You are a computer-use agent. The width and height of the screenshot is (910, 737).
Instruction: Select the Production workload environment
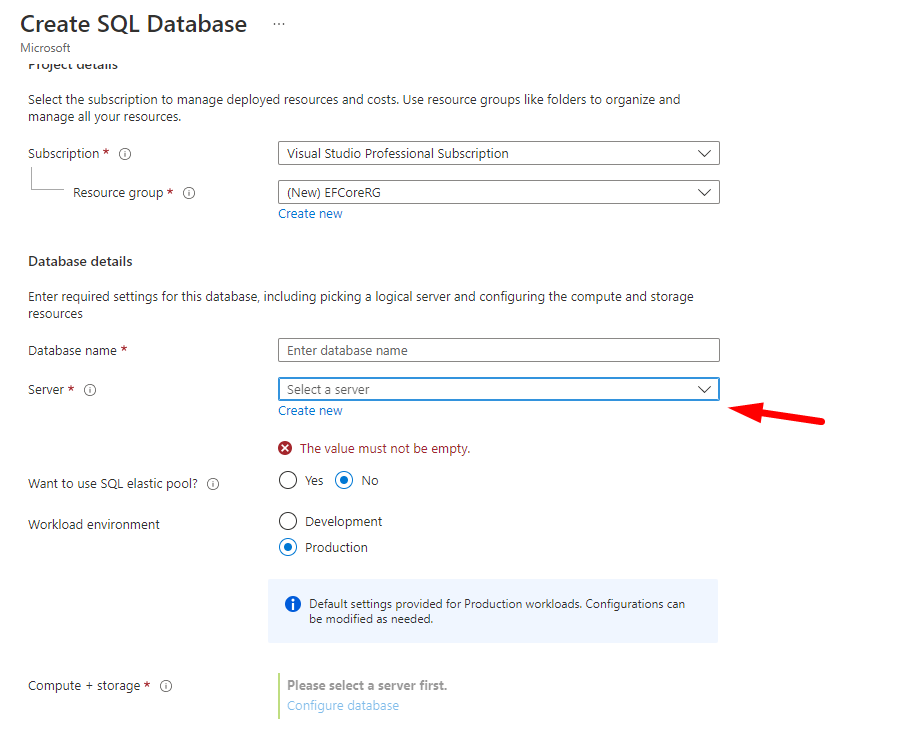pos(288,547)
